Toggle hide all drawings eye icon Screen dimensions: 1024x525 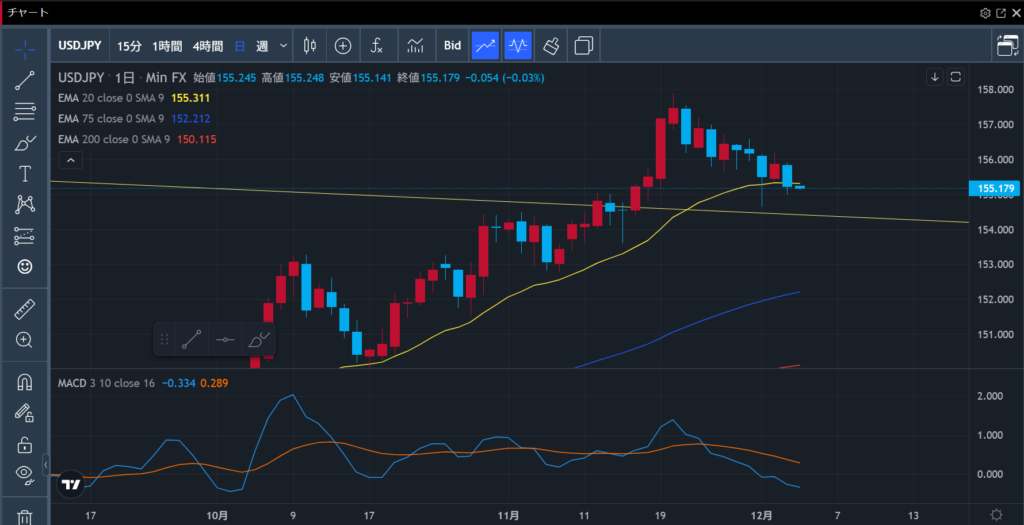point(25,474)
